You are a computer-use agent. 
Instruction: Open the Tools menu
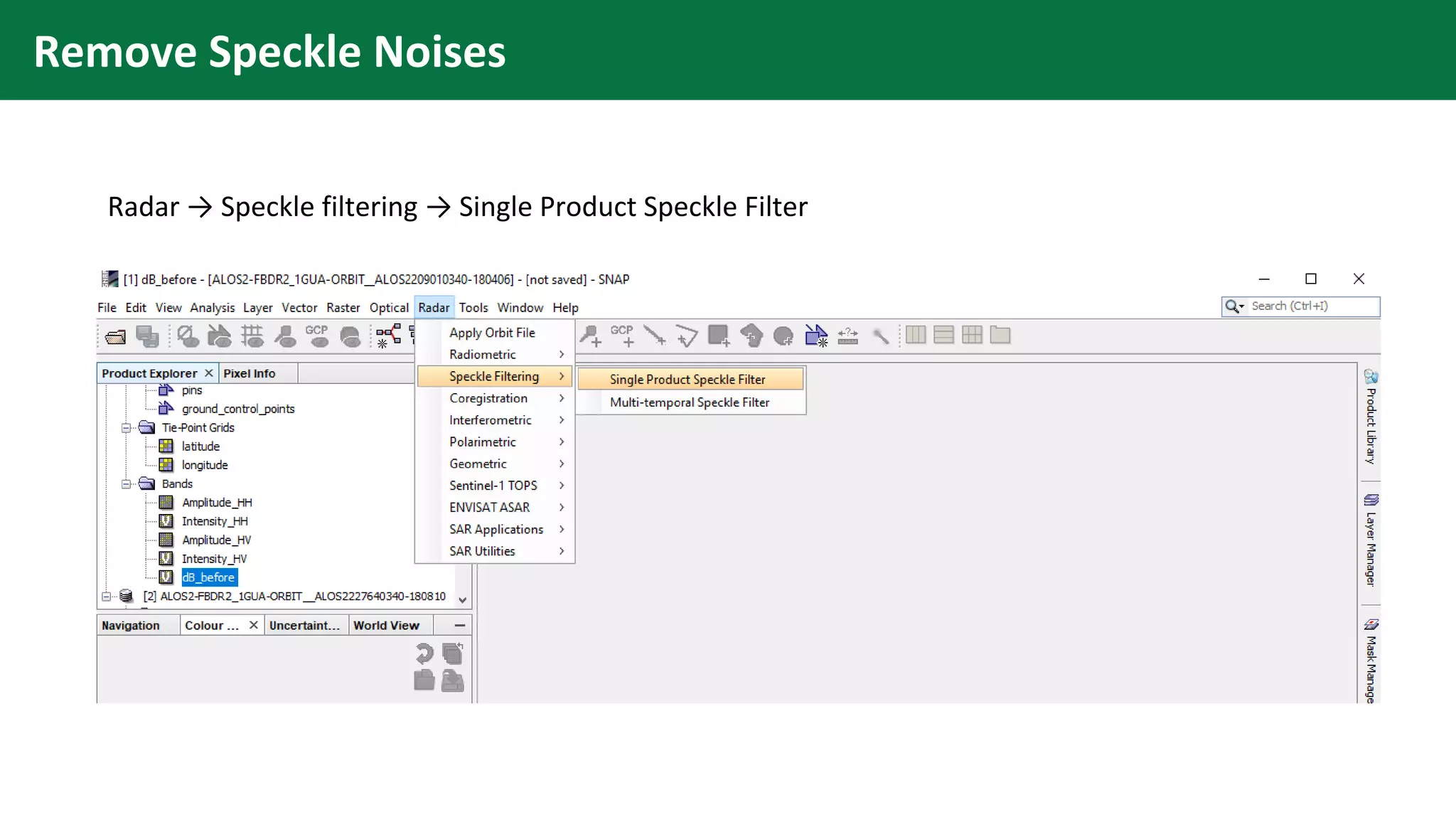click(x=473, y=308)
